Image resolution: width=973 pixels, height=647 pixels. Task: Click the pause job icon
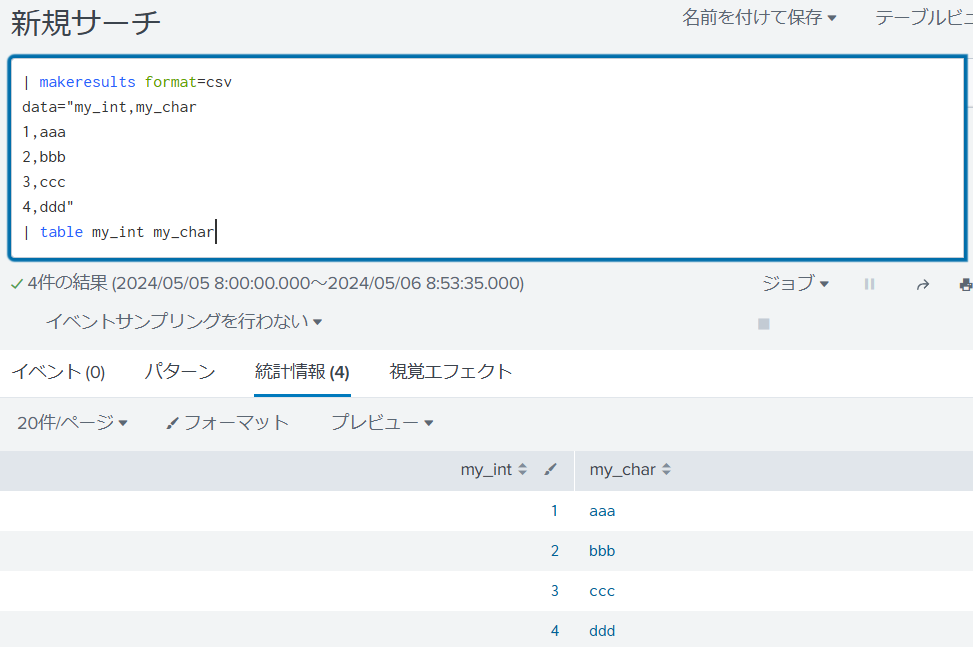coord(869,284)
